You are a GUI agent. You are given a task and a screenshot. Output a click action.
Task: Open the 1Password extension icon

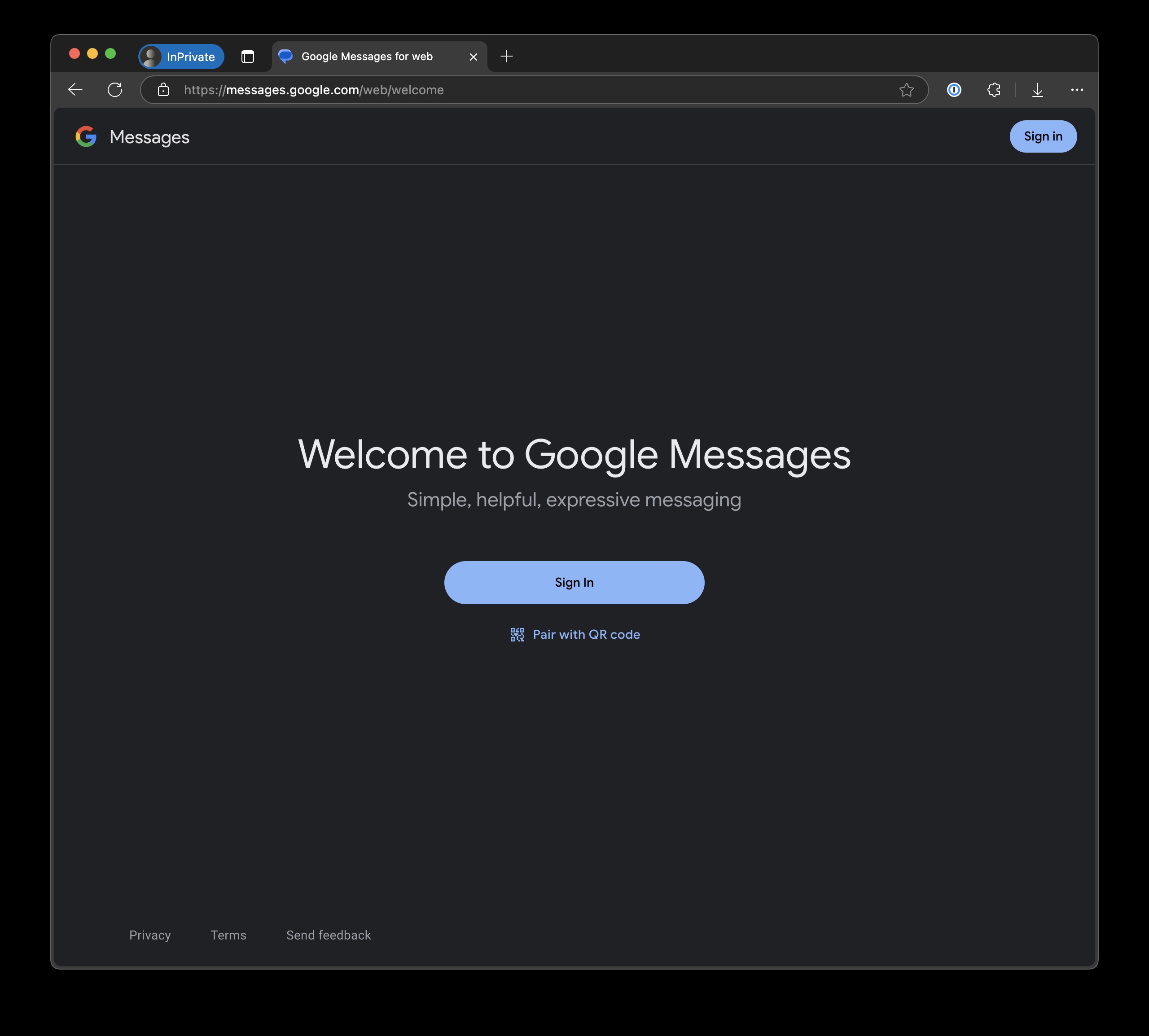[x=954, y=90]
